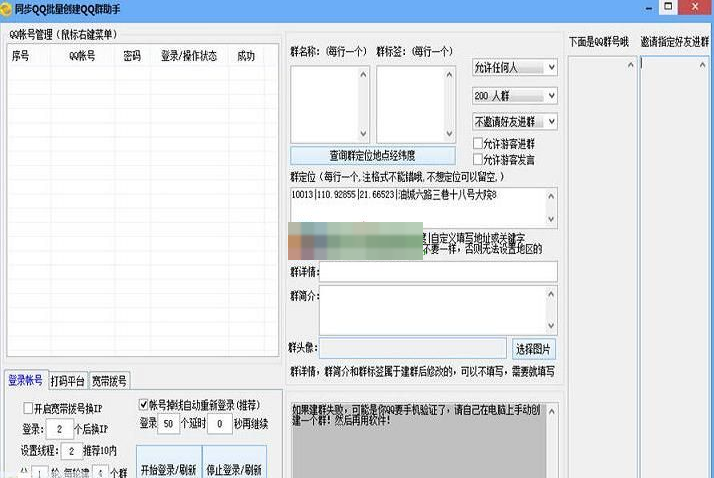Focus the 群标签 text area
Screen dimensions: 714x478
416,104
